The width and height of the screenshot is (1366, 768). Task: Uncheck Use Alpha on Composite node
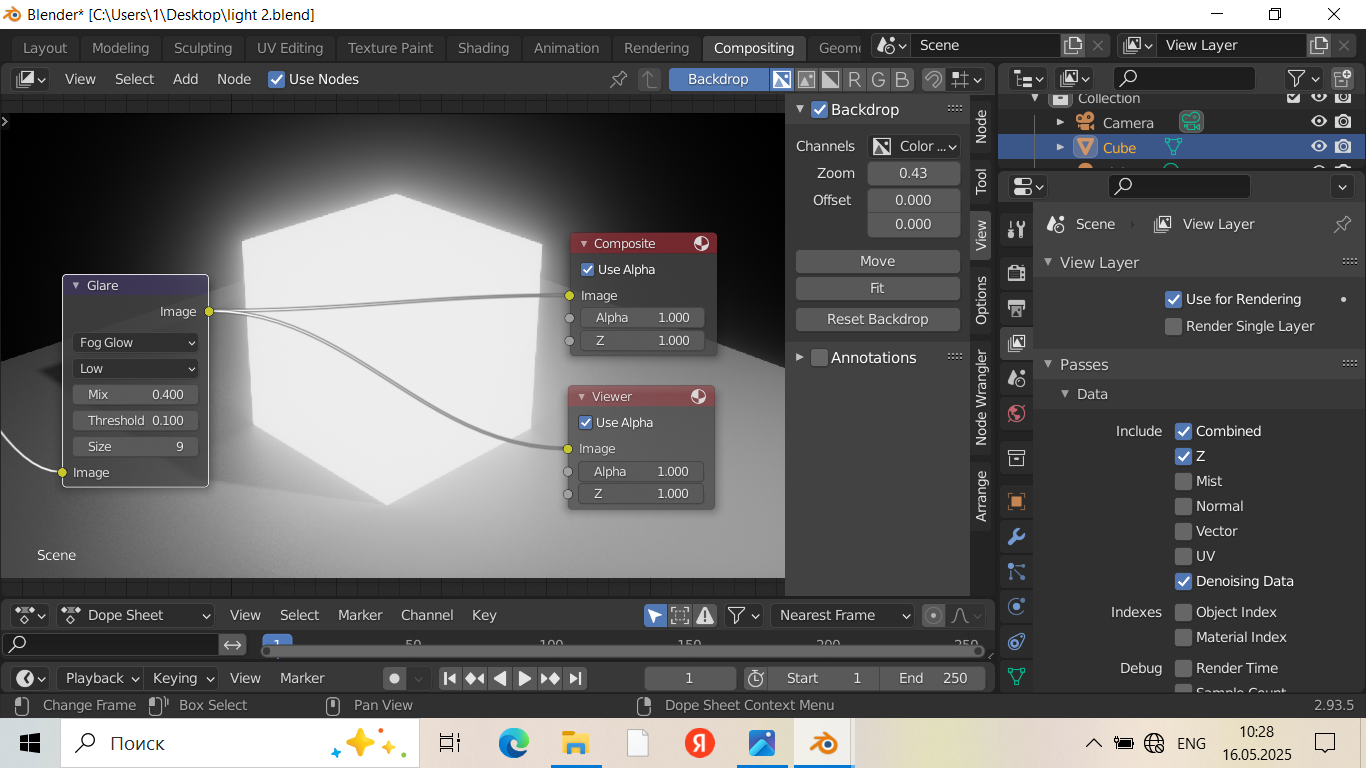(x=587, y=270)
